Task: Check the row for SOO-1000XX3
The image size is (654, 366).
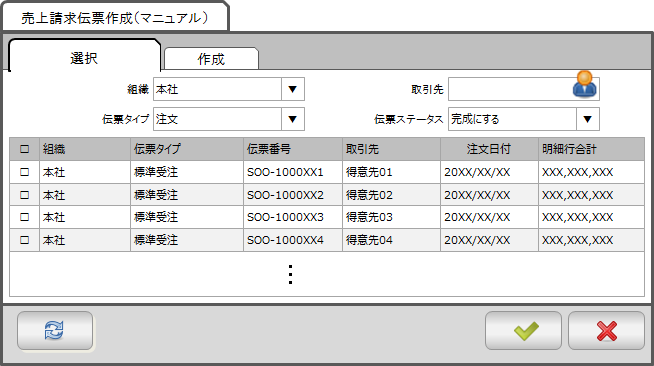Action: pyautogui.click(x=25, y=217)
